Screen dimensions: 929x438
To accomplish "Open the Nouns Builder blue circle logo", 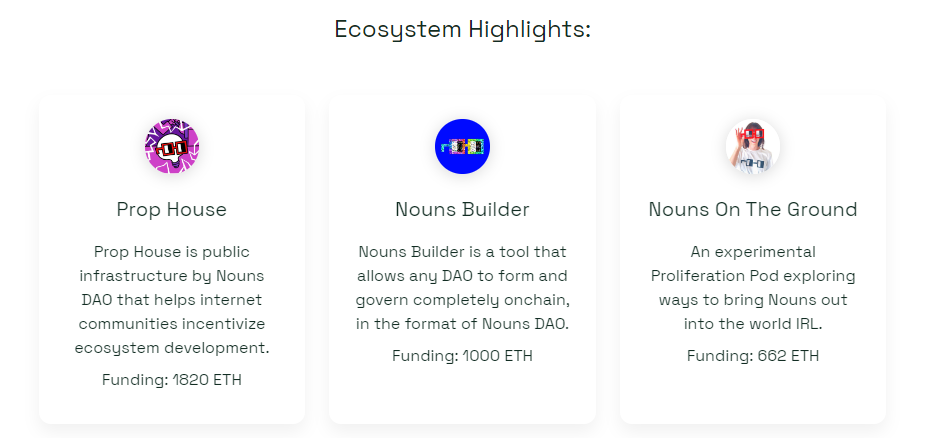I will pyautogui.click(x=463, y=146).
